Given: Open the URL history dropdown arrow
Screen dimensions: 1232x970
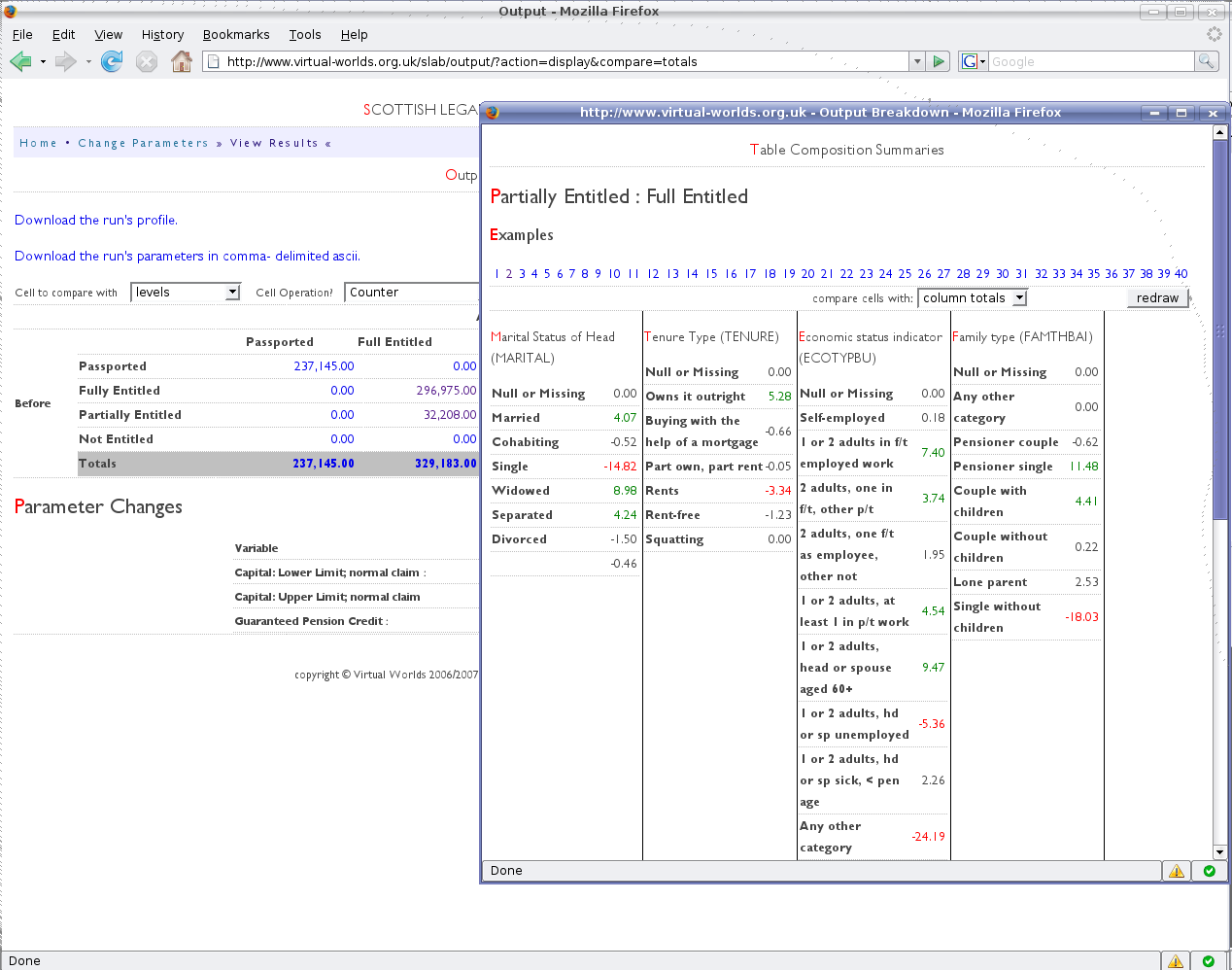Looking at the screenshot, I should pyautogui.click(x=916, y=61).
